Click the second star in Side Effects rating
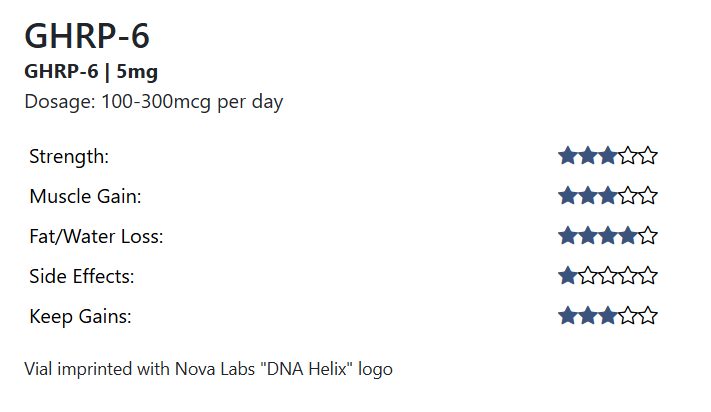Image resolution: width=711 pixels, height=412 pixels. tap(588, 276)
